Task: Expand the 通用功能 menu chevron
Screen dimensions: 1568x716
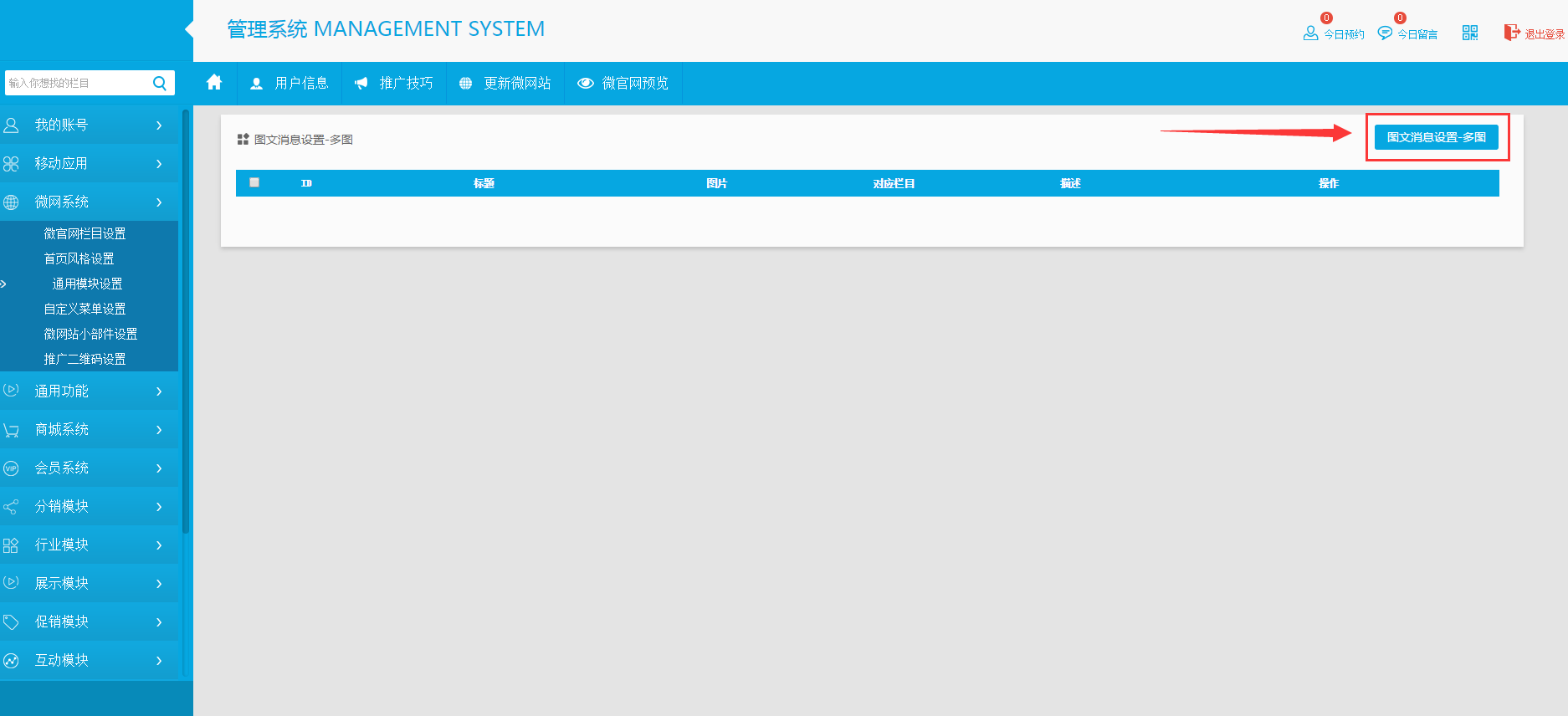Action: (159, 391)
